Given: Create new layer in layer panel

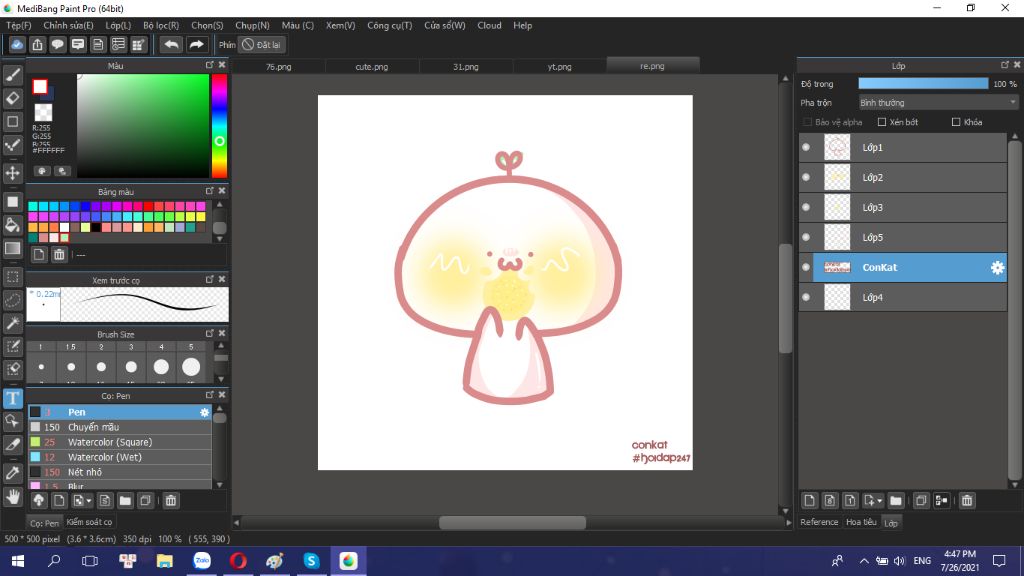Looking at the screenshot, I should [x=809, y=500].
